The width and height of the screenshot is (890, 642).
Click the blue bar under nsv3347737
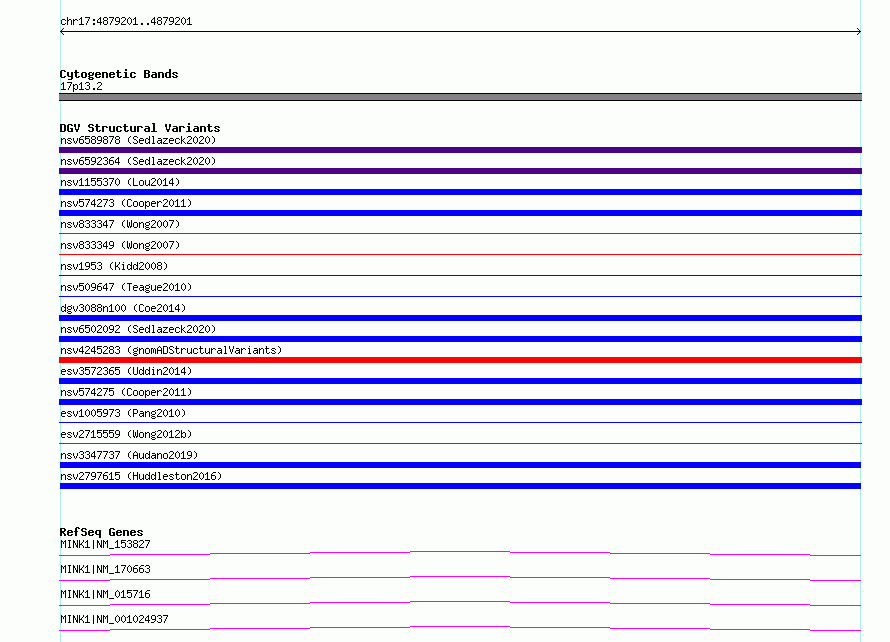click(x=460, y=465)
